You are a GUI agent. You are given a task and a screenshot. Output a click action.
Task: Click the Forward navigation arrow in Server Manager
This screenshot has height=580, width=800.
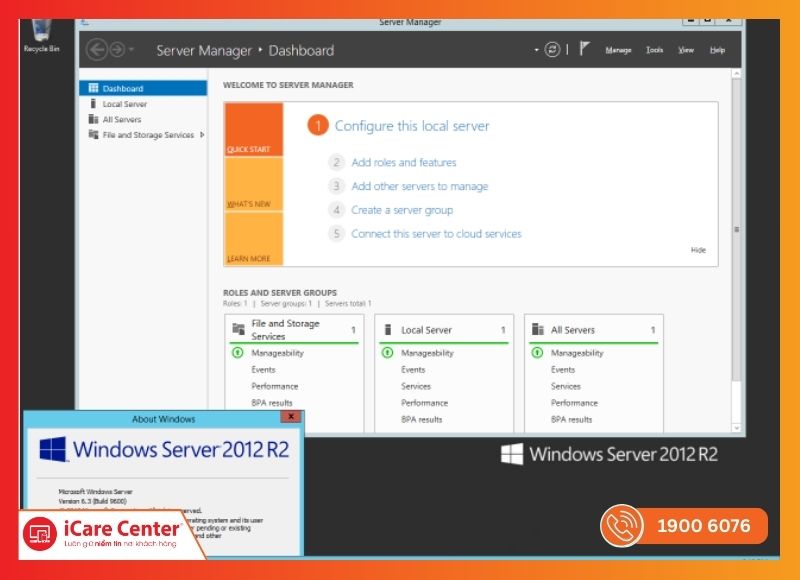(x=117, y=50)
